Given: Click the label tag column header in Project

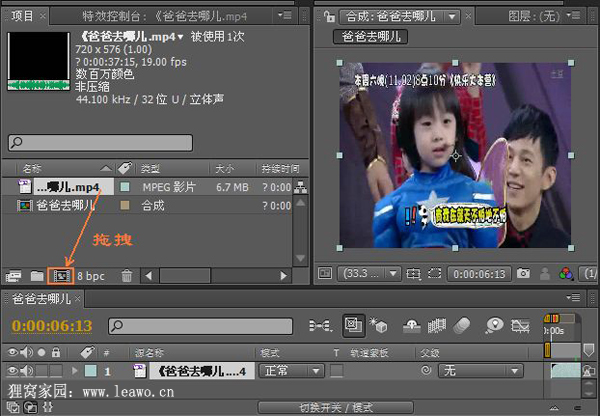Looking at the screenshot, I should click(125, 168).
